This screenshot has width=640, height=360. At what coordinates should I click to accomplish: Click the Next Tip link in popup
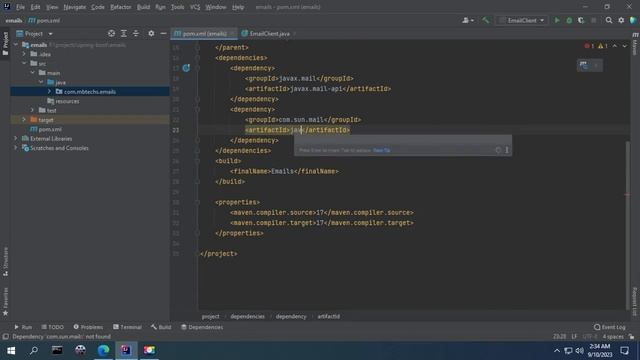pos(382,150)
